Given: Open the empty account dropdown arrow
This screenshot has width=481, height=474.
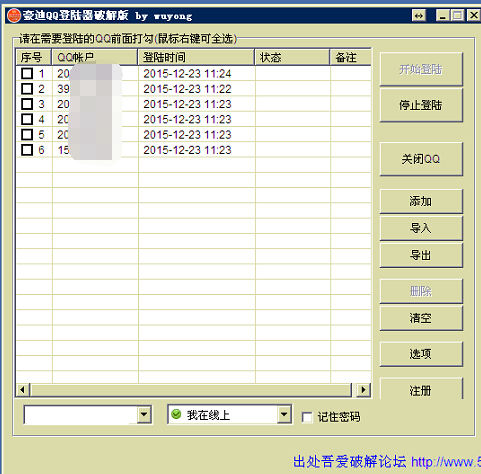Looking at the screenshot, I should coord(144,415).
